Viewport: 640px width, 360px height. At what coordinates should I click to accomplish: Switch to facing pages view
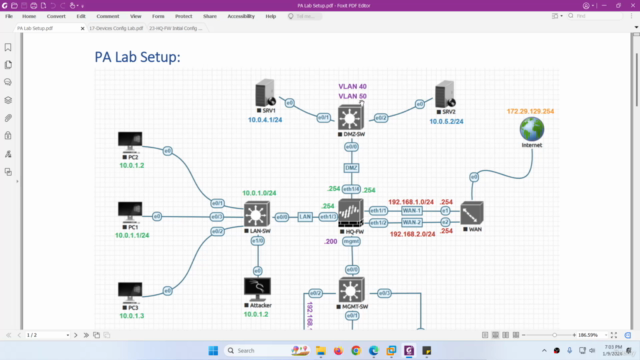coord(506,335)
